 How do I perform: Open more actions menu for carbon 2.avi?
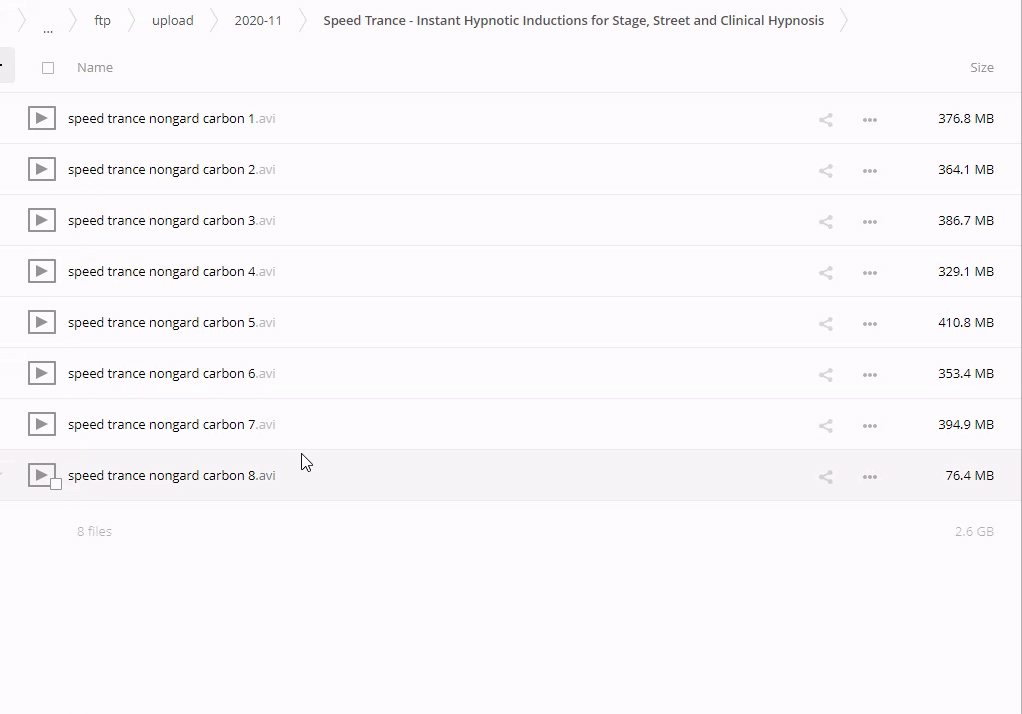(869, 170)
